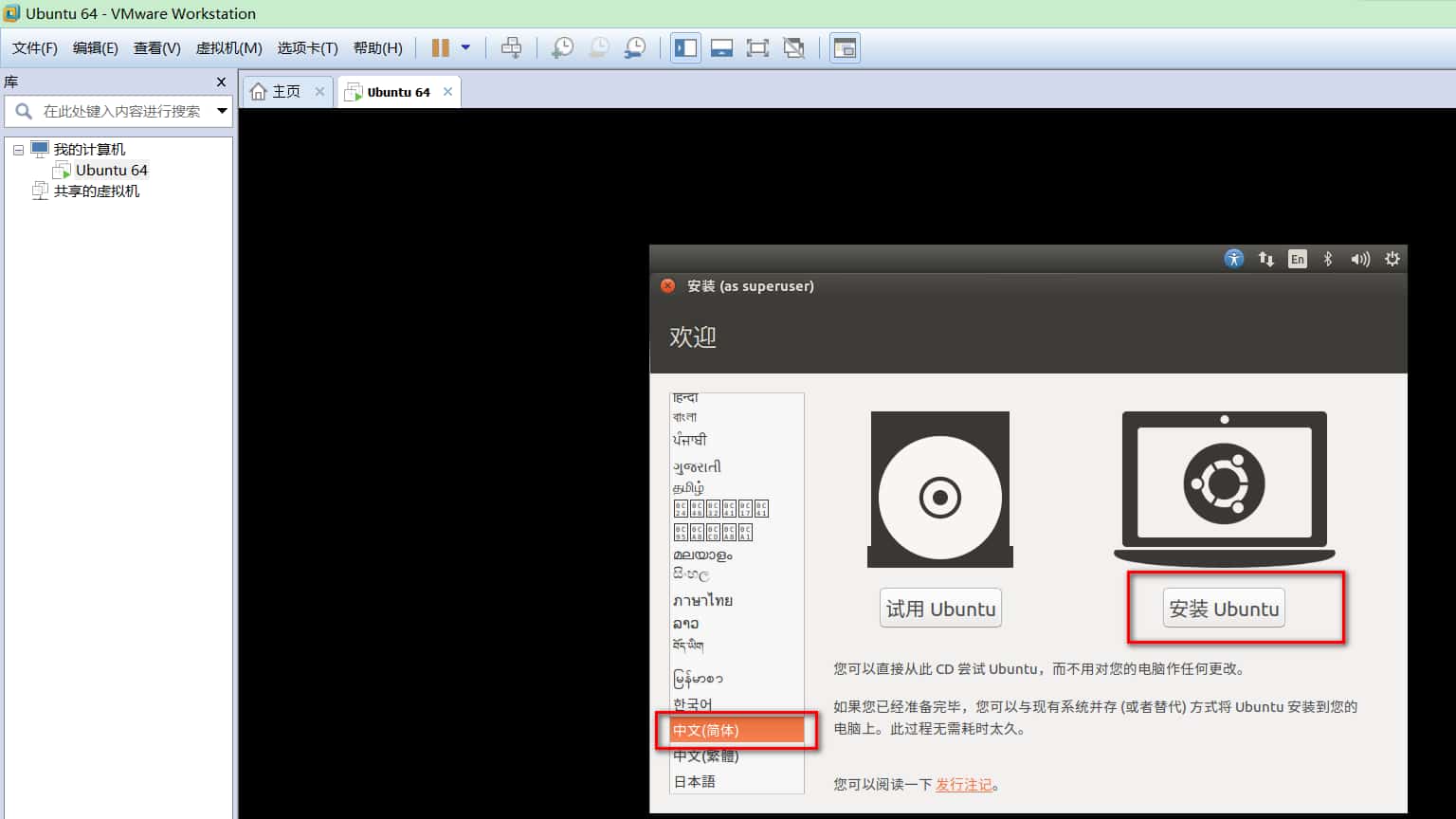
Task: Click the Take Snapshot clock icon
Action: click(561, 47)
